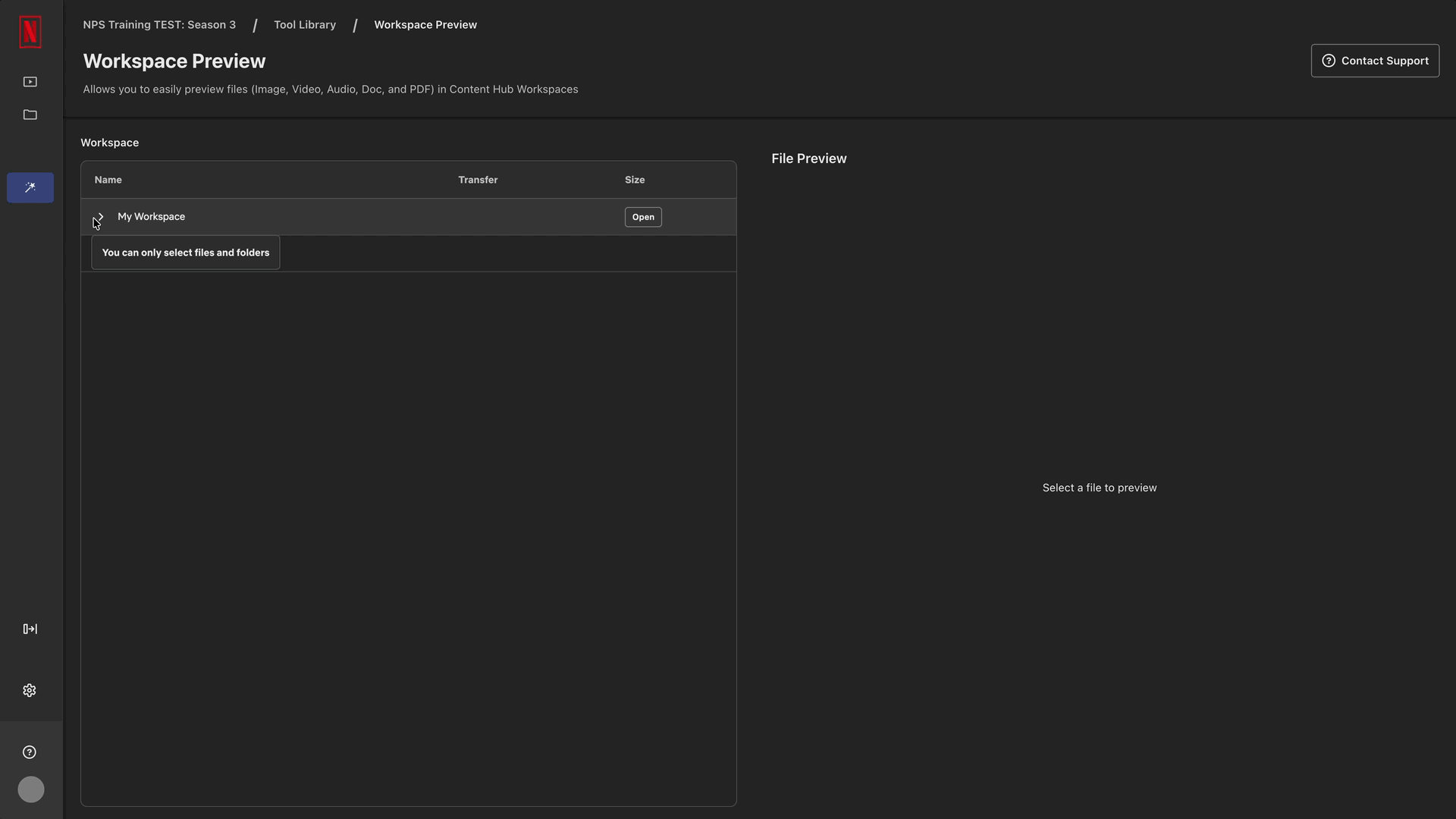Expand the sidebar with arrow icon
1456x819 pixels.
pos(30,629)
